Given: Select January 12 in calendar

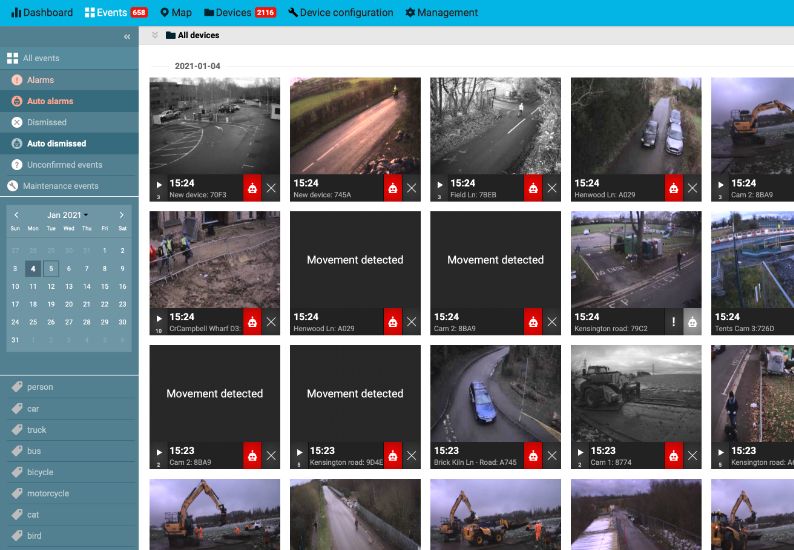Looking at the screenshot, I should [51, 286].
